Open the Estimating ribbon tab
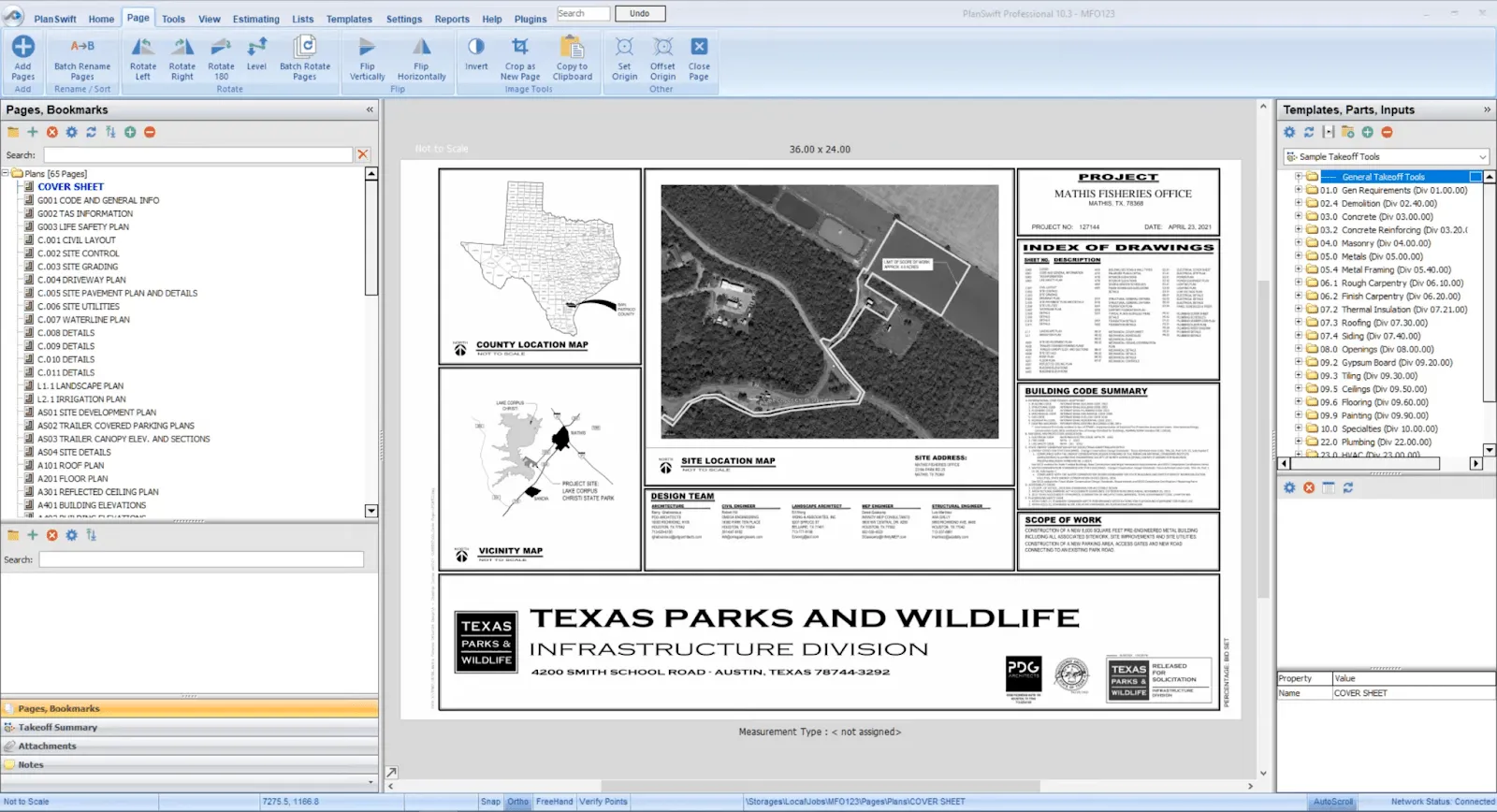This screenshot has height=812, width=1497. 255,19
